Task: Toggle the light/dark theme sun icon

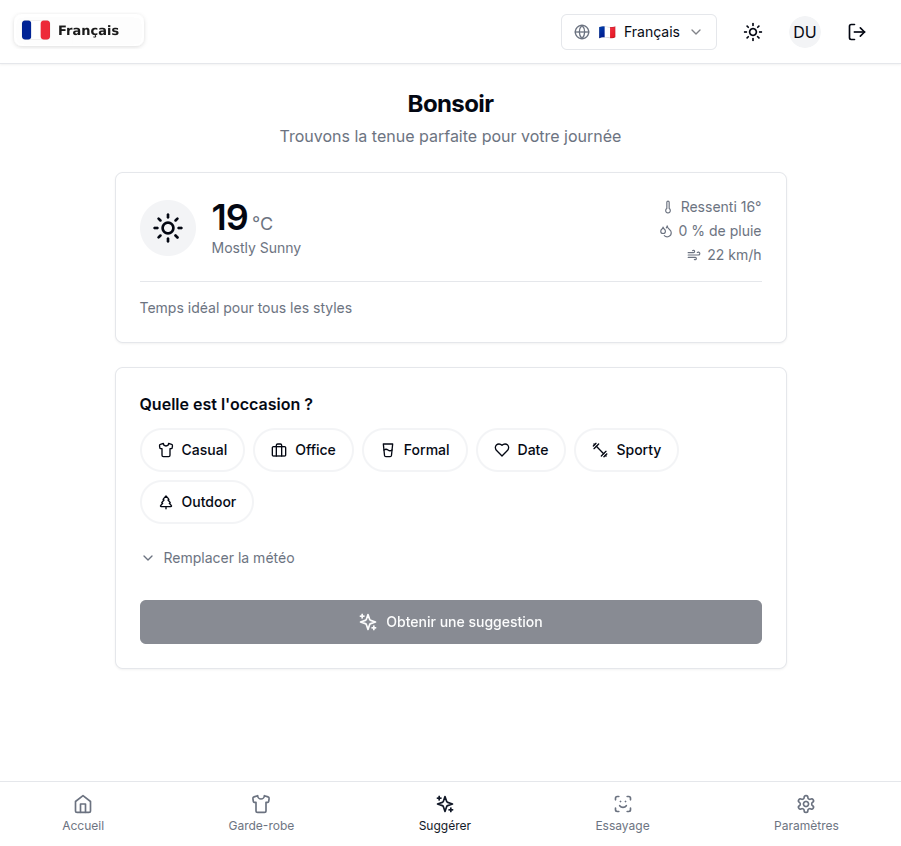Action: click(x=753, y=32)
